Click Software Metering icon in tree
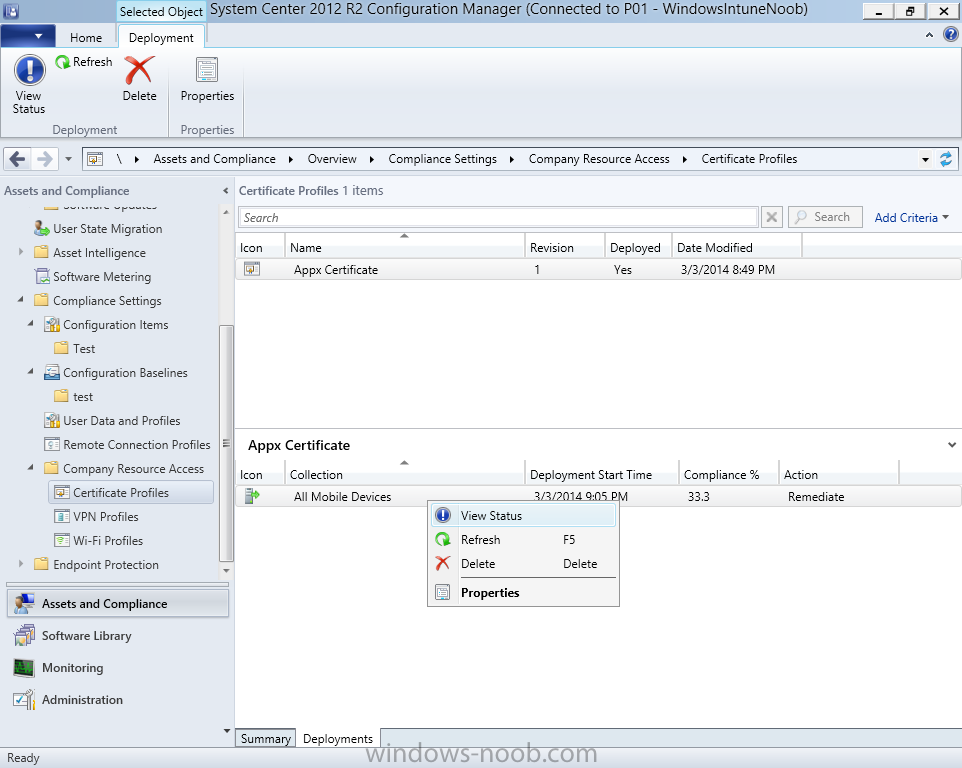This screenshot has height=768, width=962. click(x=42, y=277)
